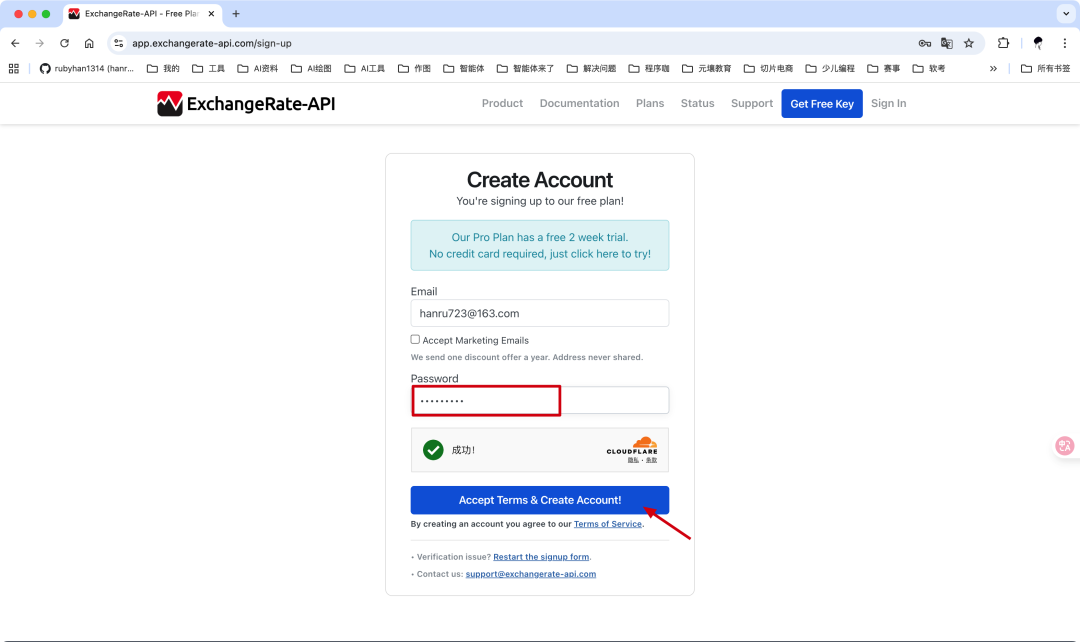
Task: Open the 所有书签 all bookmarks folder
Action: click(1046, 68)
